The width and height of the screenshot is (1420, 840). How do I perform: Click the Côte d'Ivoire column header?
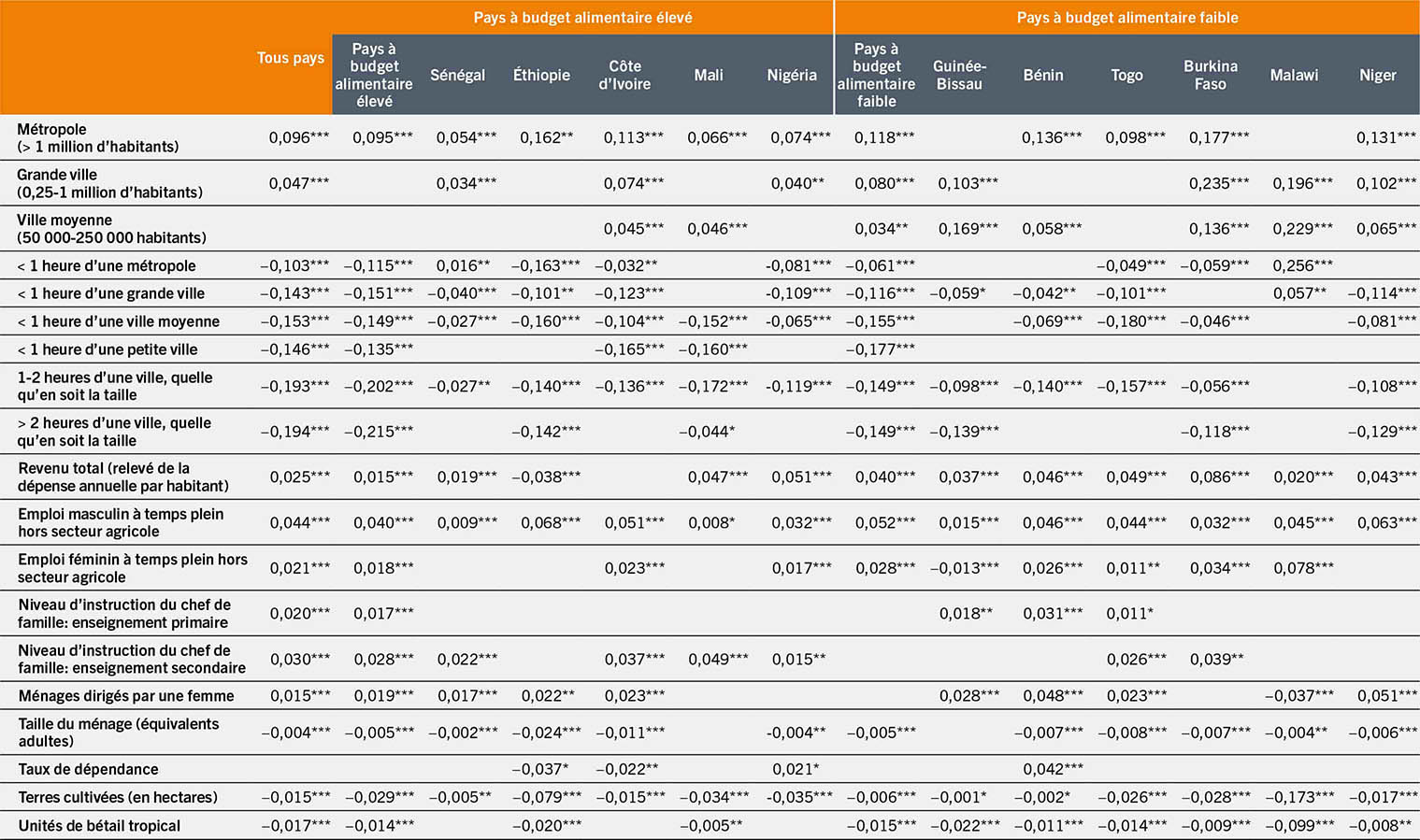[625, 76]
